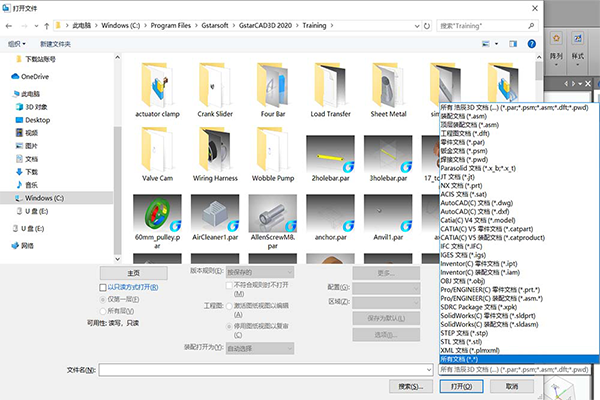
Task: Open the help question mark icon
Action: pos(532,44)
